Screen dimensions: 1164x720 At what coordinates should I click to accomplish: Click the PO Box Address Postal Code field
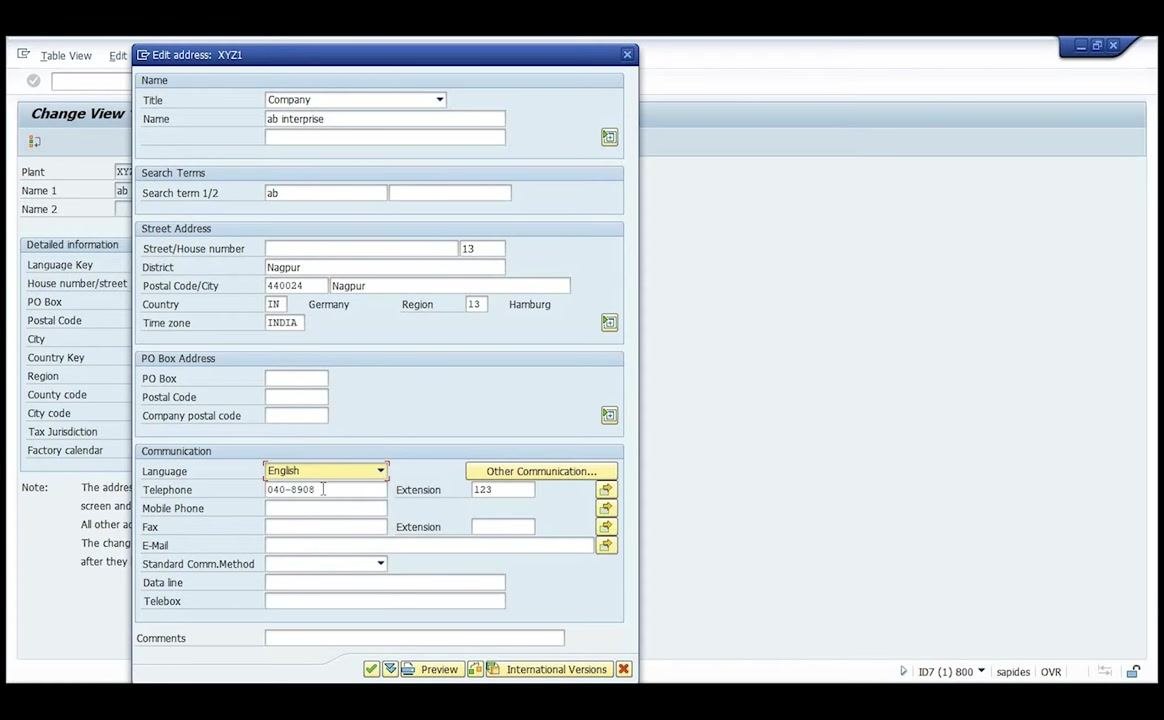296,397
